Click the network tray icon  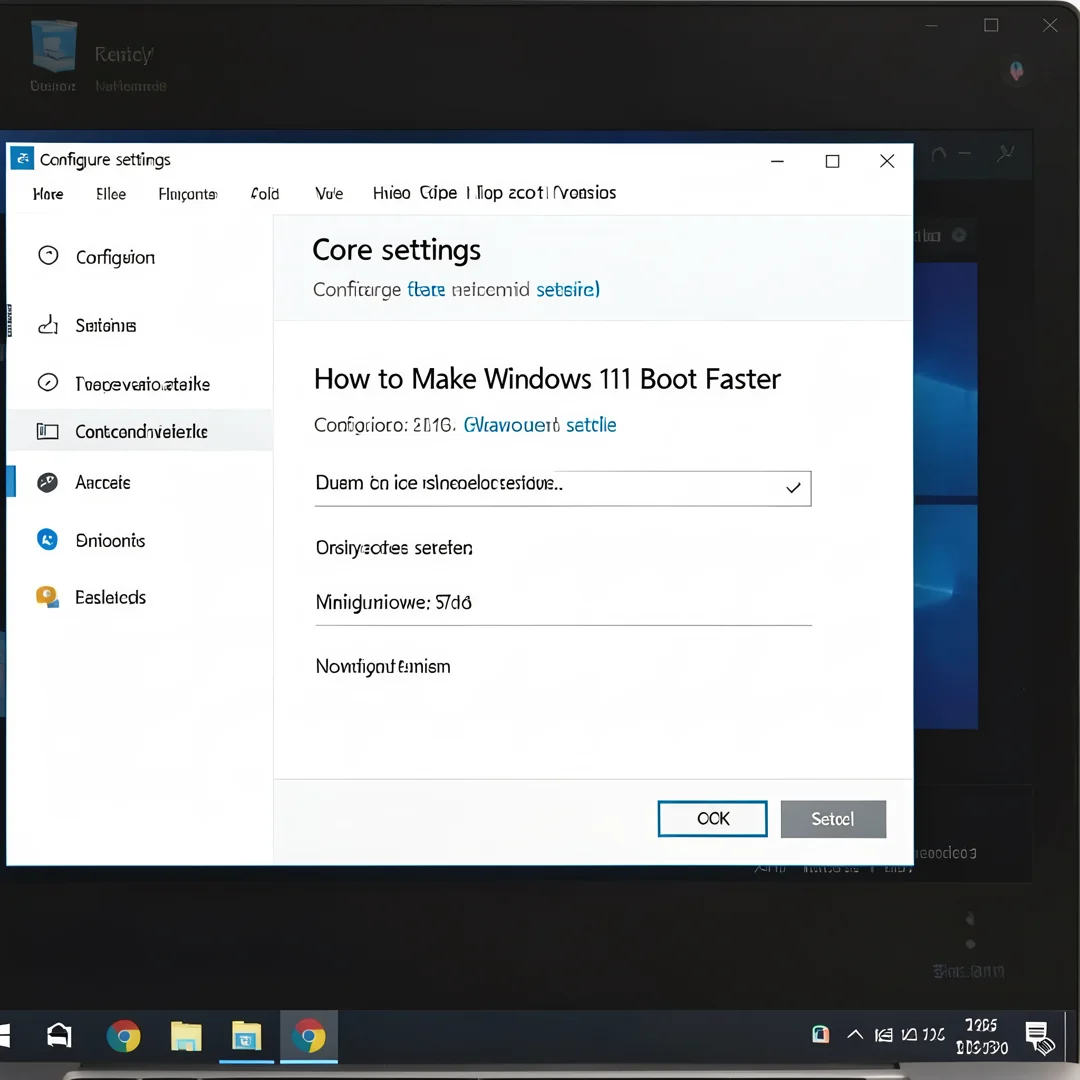pos(884,1035)
